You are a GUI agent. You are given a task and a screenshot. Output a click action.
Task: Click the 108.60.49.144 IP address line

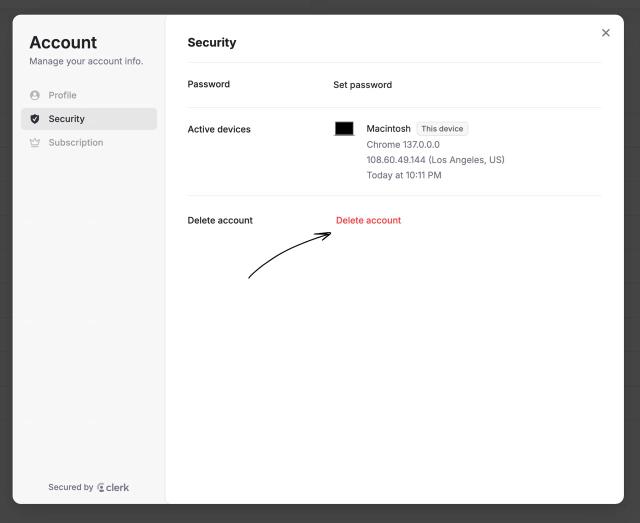pos(435,160)
